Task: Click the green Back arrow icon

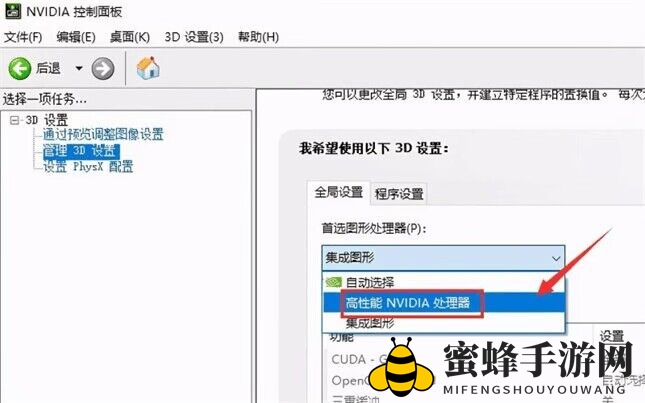Action: pos(19,68)
